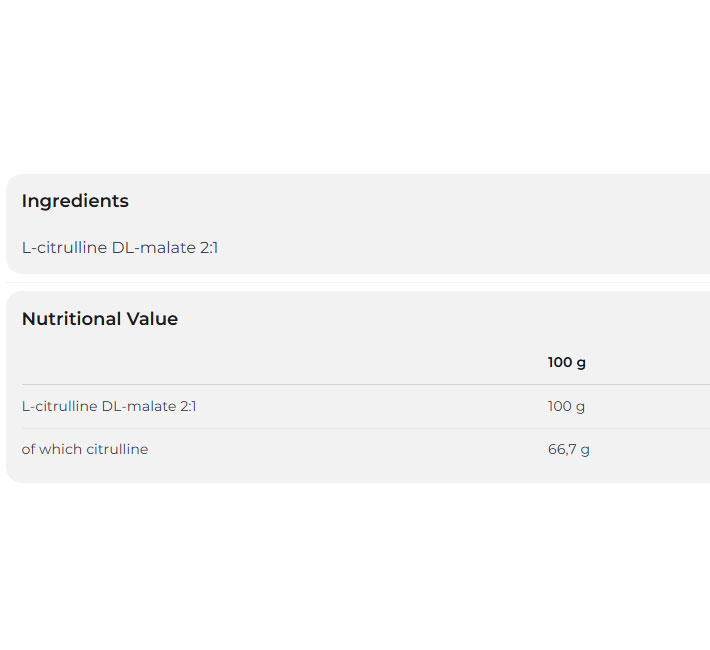Click "L-citrulline" in the Ingredients section text
This screenshot has width=710, height=650.
(64, 247)
